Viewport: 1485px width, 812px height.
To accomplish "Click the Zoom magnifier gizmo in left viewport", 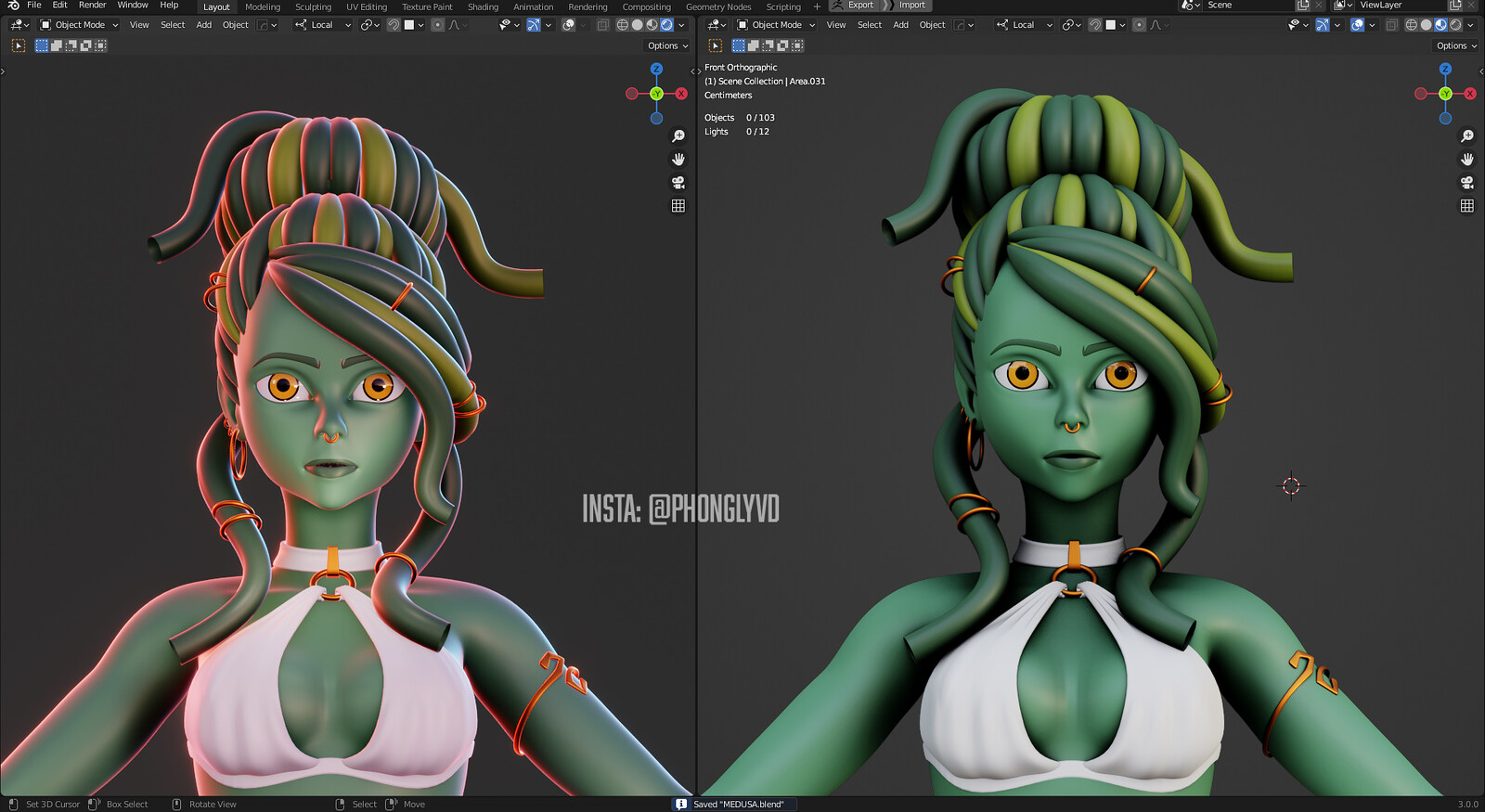I will click(678, 136).
